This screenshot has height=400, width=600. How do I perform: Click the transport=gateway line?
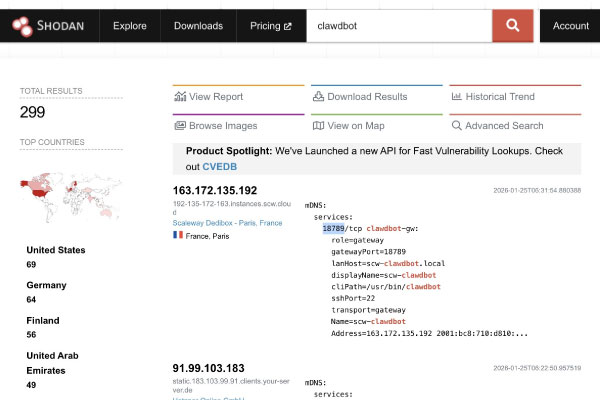(368, 310)
